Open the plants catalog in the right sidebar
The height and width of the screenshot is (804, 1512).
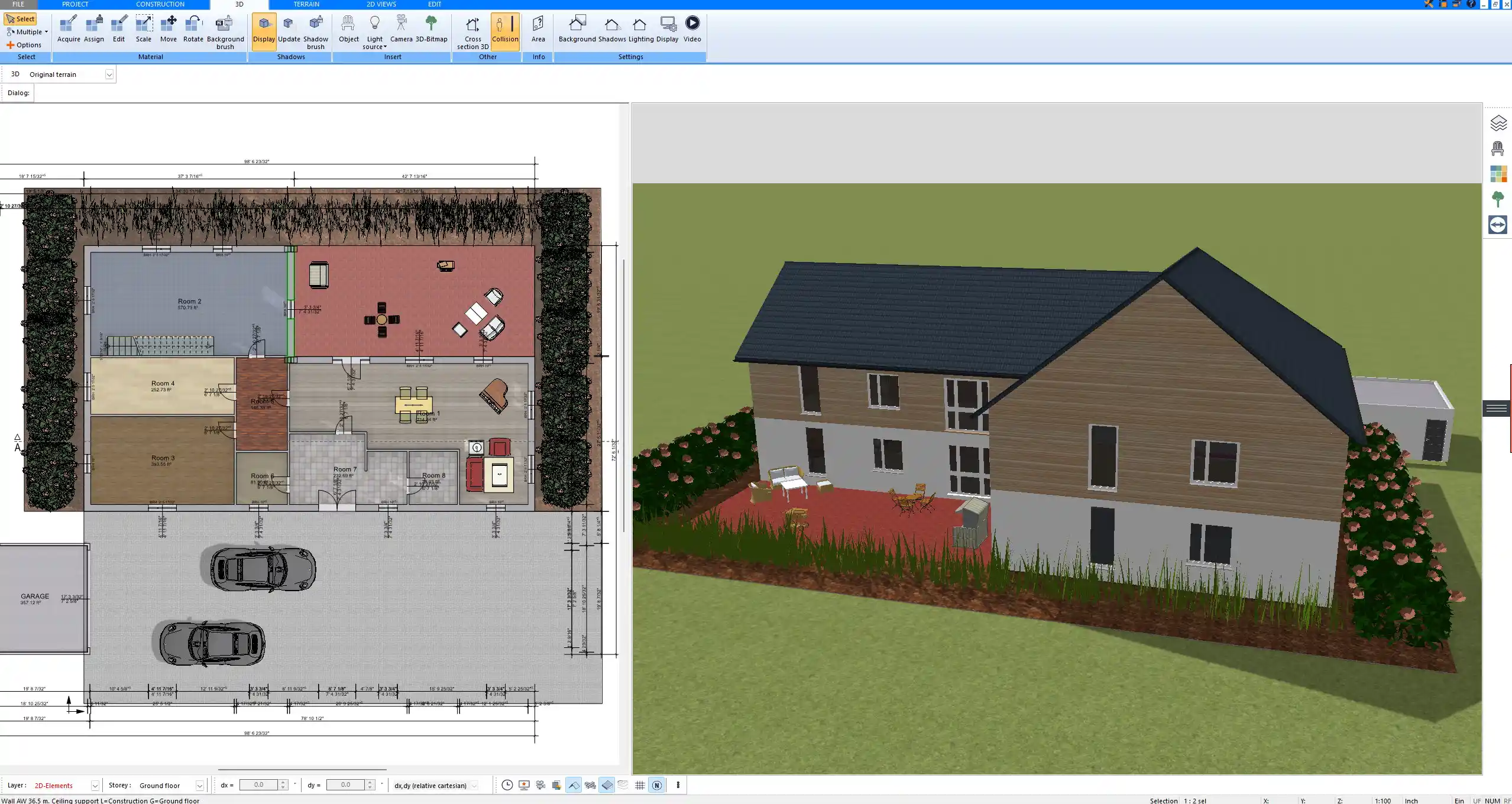[x=1498, y=199]
